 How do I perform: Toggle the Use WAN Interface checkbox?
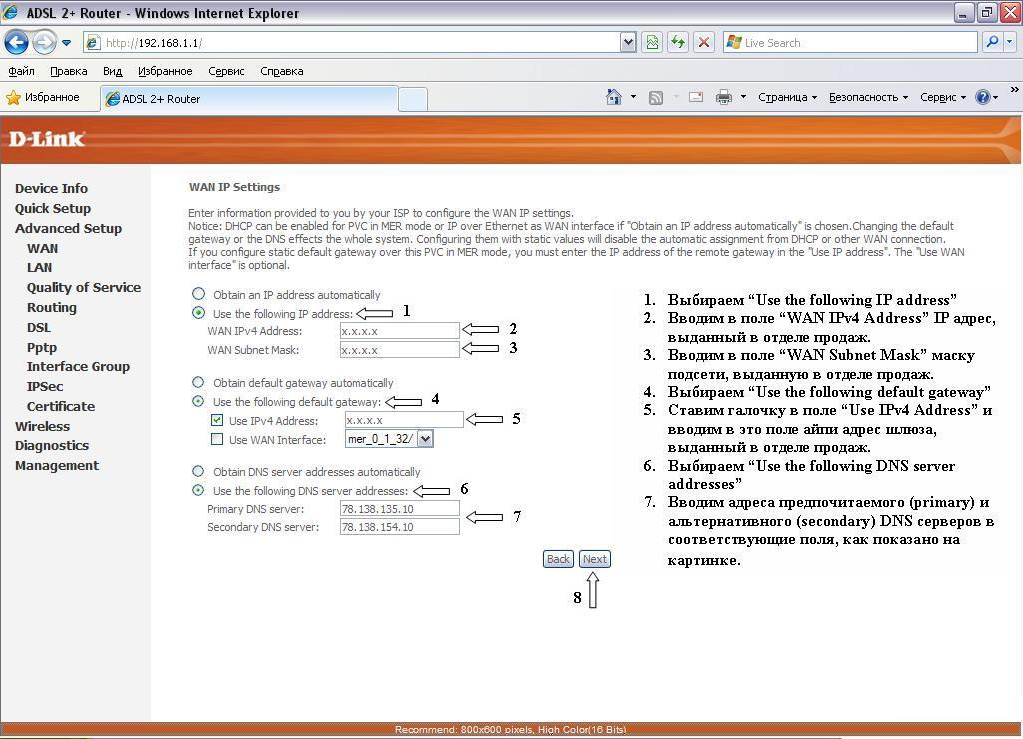pyautogui.click(x=217, y=439)
